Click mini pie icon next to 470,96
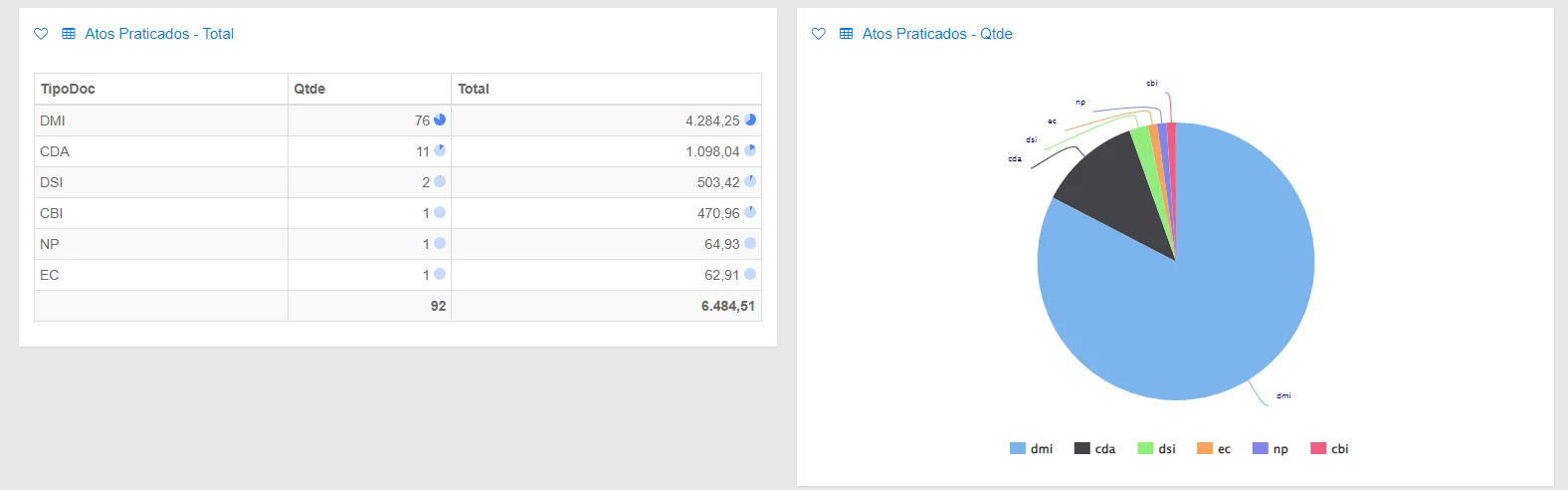This screenshot has width=1568, height=490. pos(750,212)
